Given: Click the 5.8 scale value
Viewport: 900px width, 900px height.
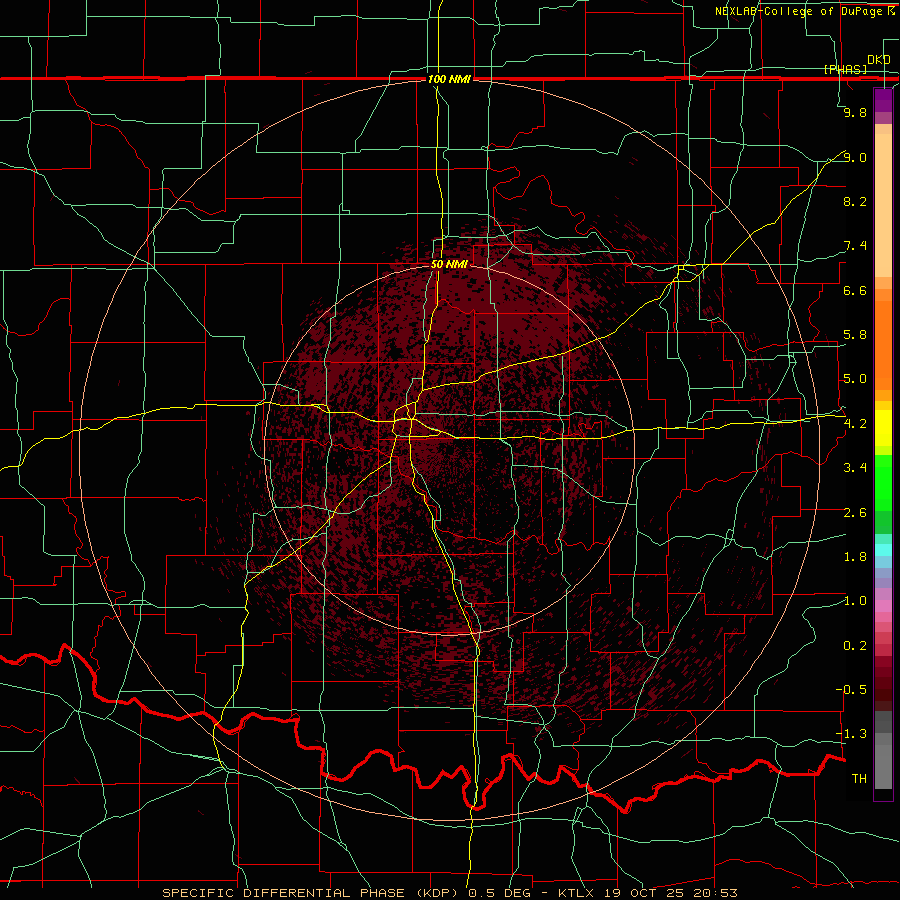Looking at the screenshot, I should pos(855,335).
